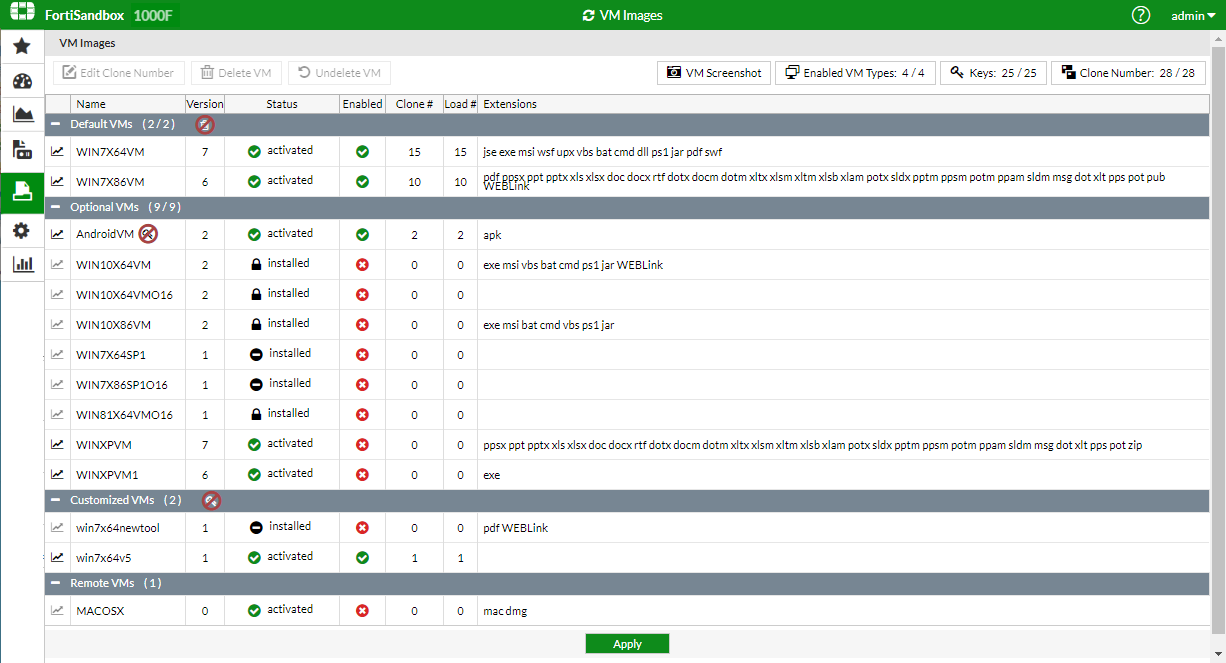Select the active Virtual Machine sidebar icon
1226x663 pixels.
[x=22, y=191]
